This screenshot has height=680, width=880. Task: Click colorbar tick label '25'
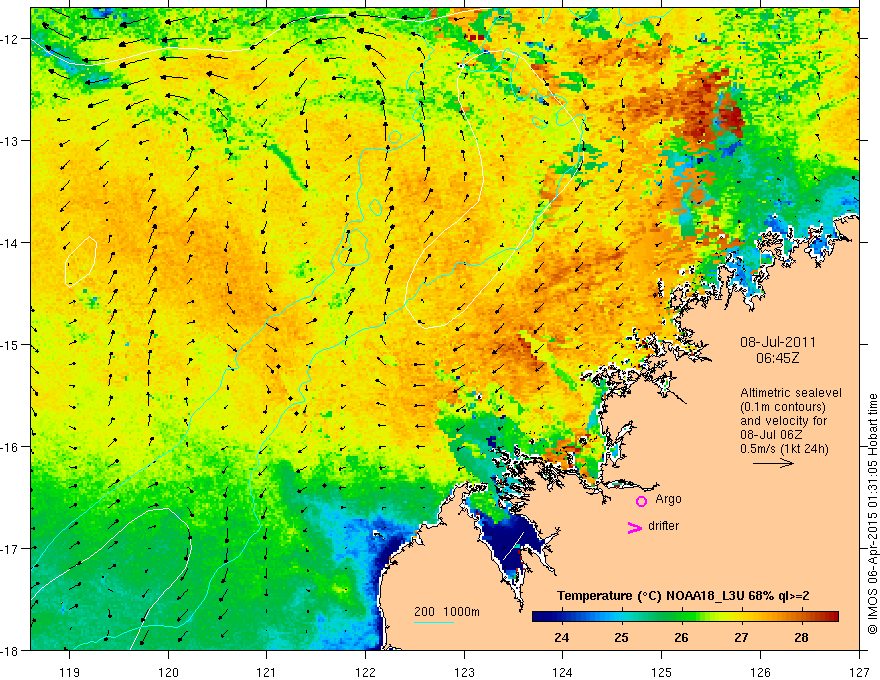click(621, 637)
